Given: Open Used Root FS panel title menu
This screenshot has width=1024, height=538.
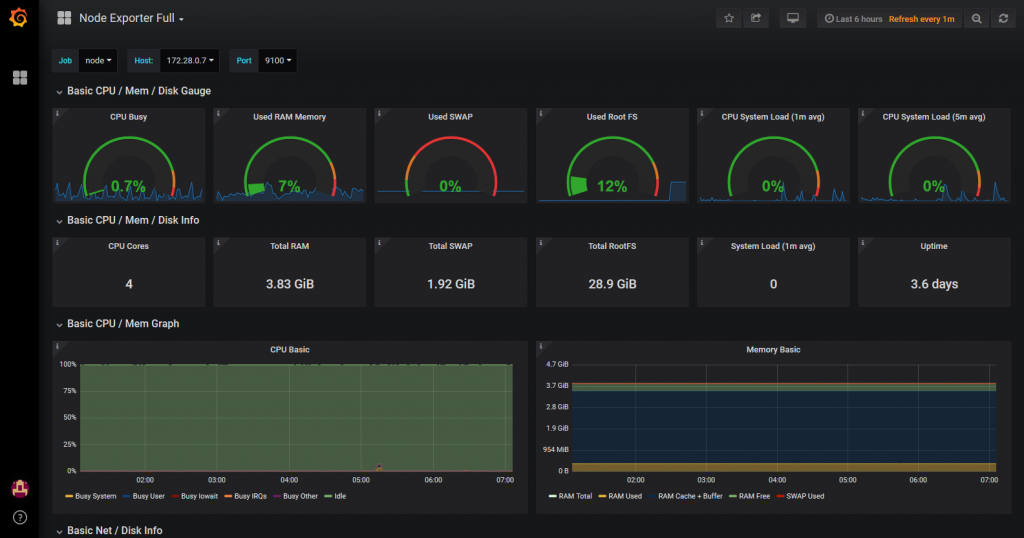Looking at the screenshot, I should 612,117.
